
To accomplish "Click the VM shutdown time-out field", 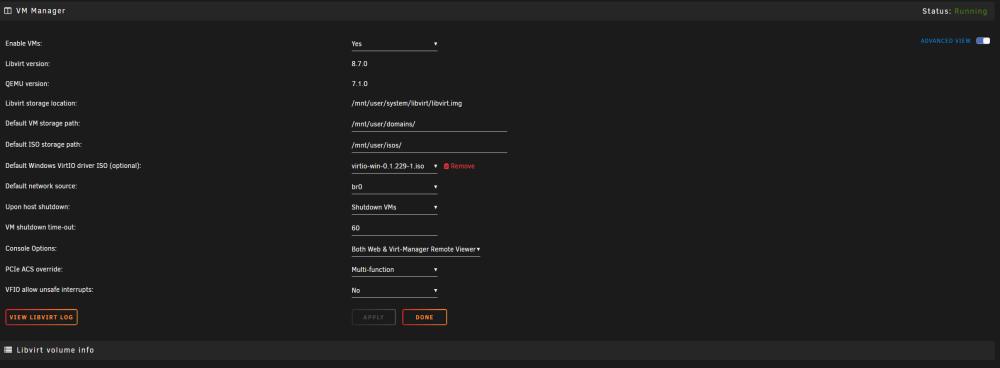I will tap(394, 228).
